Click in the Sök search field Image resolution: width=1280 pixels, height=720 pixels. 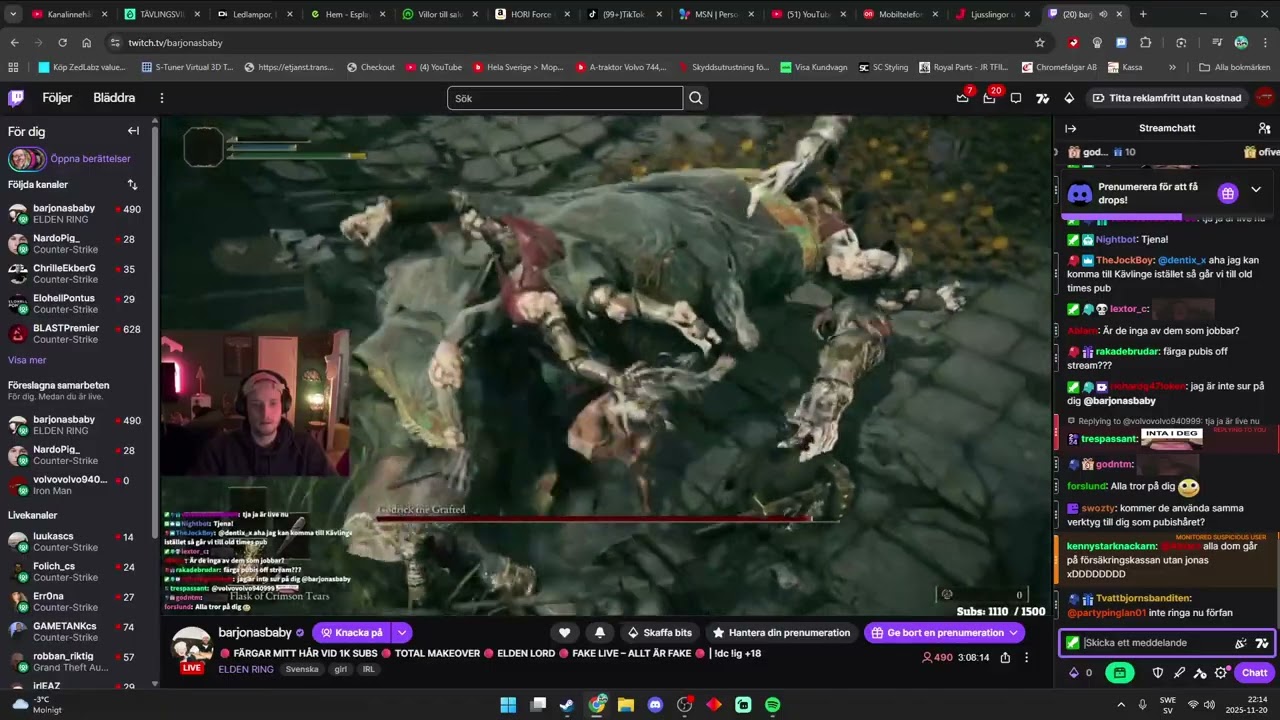565,98
